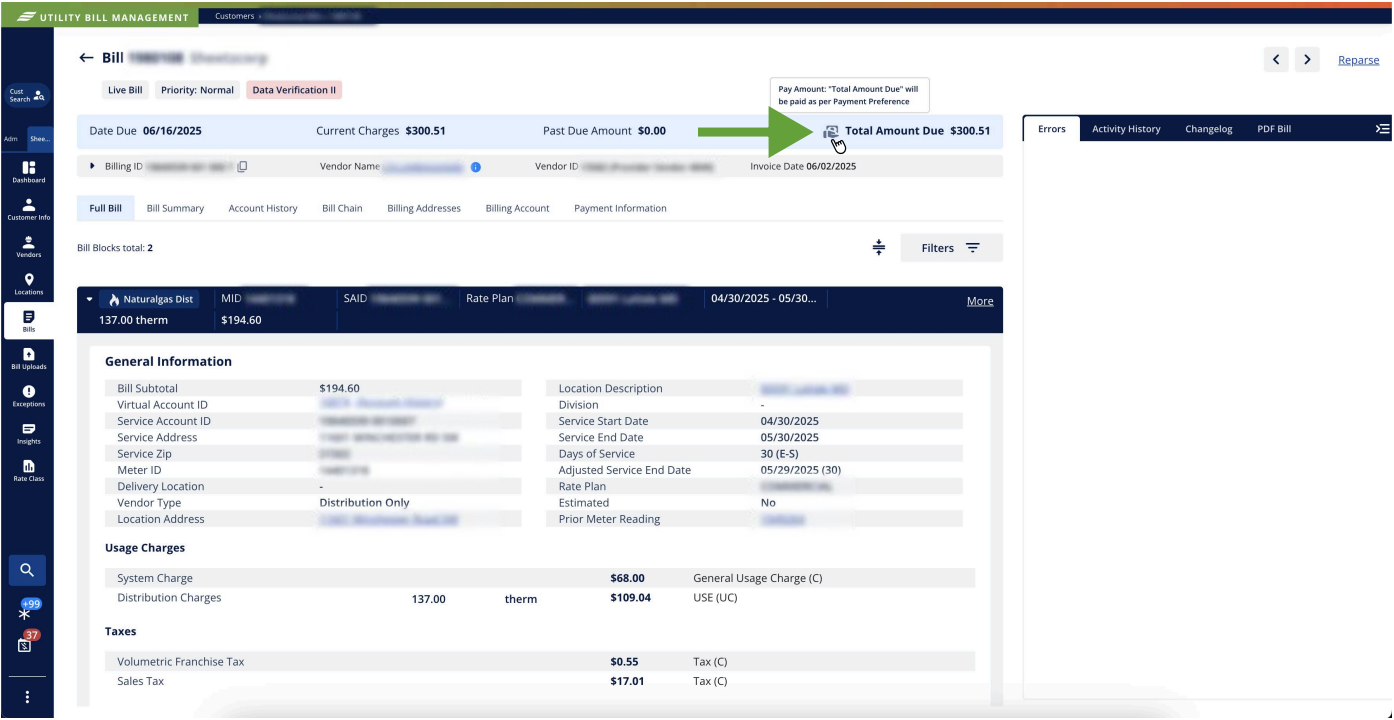Open the three-dot more menu in sidebar

click(27, 697)
